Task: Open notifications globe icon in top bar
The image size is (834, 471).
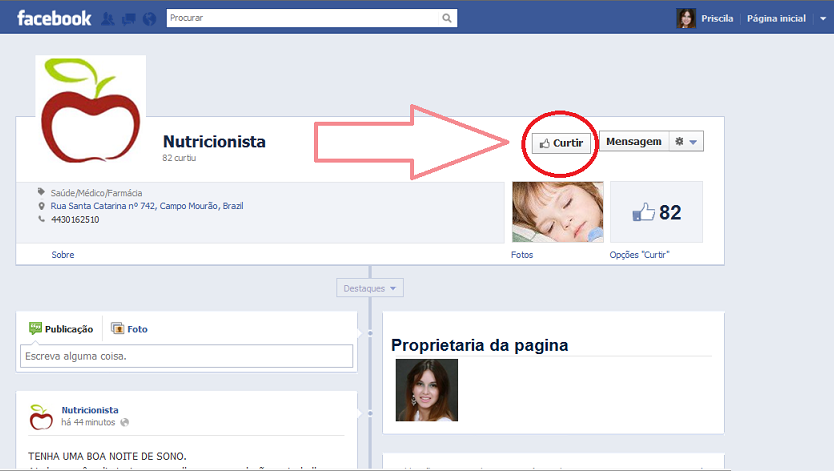Action: point(149,19)
